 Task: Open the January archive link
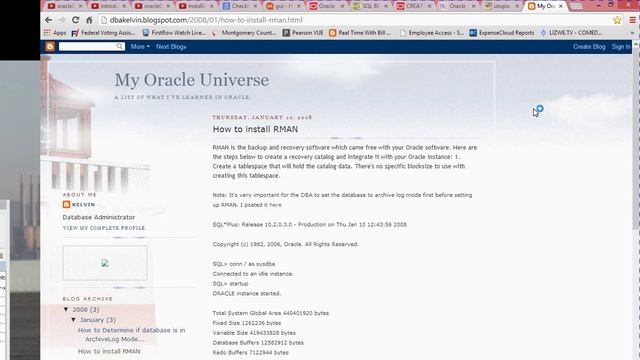click(92, 320)
